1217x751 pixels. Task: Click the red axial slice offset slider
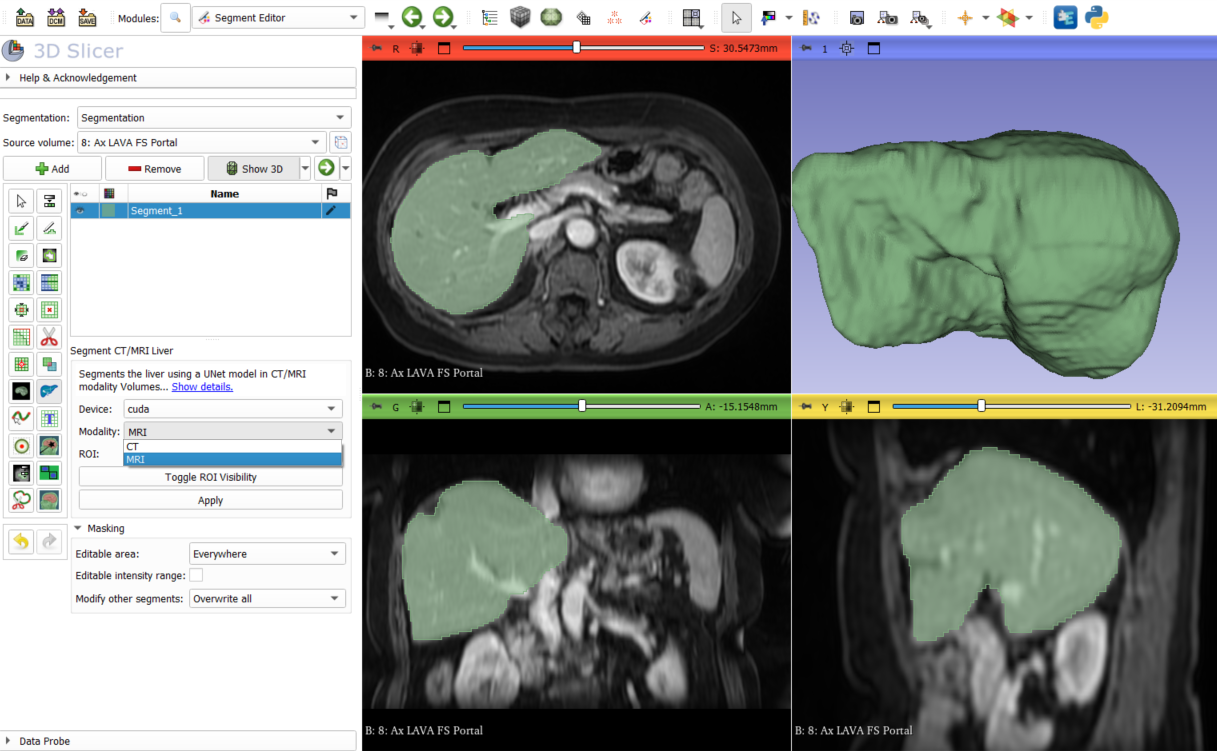577,48
